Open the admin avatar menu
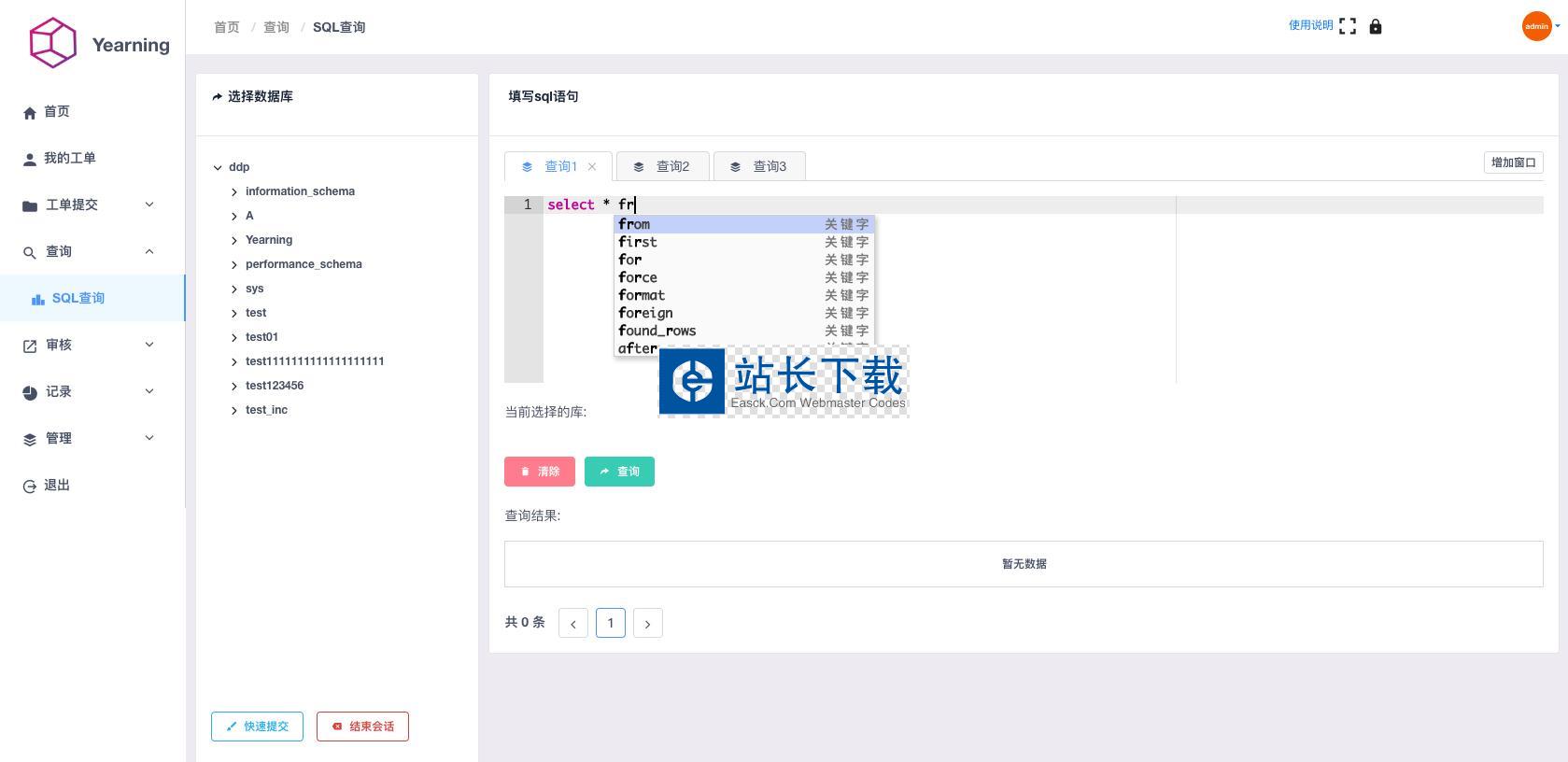The height and width of the screenshot is (762, 1568). [1537, 26]
